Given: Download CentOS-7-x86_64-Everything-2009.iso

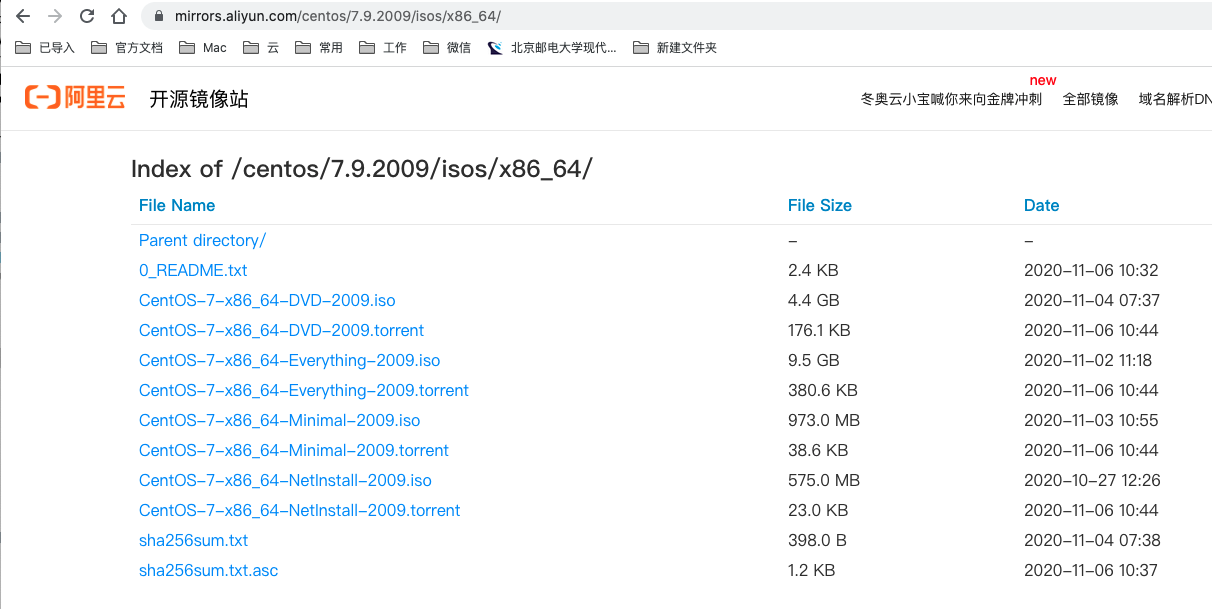Looking at the screenshot, I should pos(289,360).
